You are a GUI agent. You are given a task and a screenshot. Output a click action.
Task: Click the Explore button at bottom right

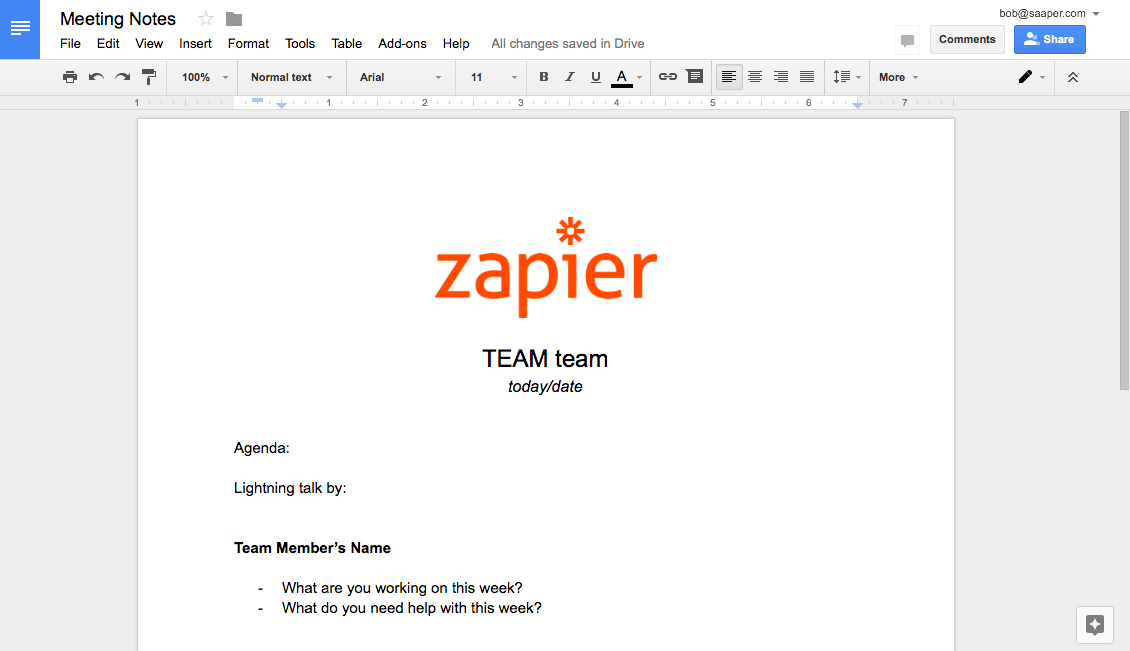pos(1095,624)
